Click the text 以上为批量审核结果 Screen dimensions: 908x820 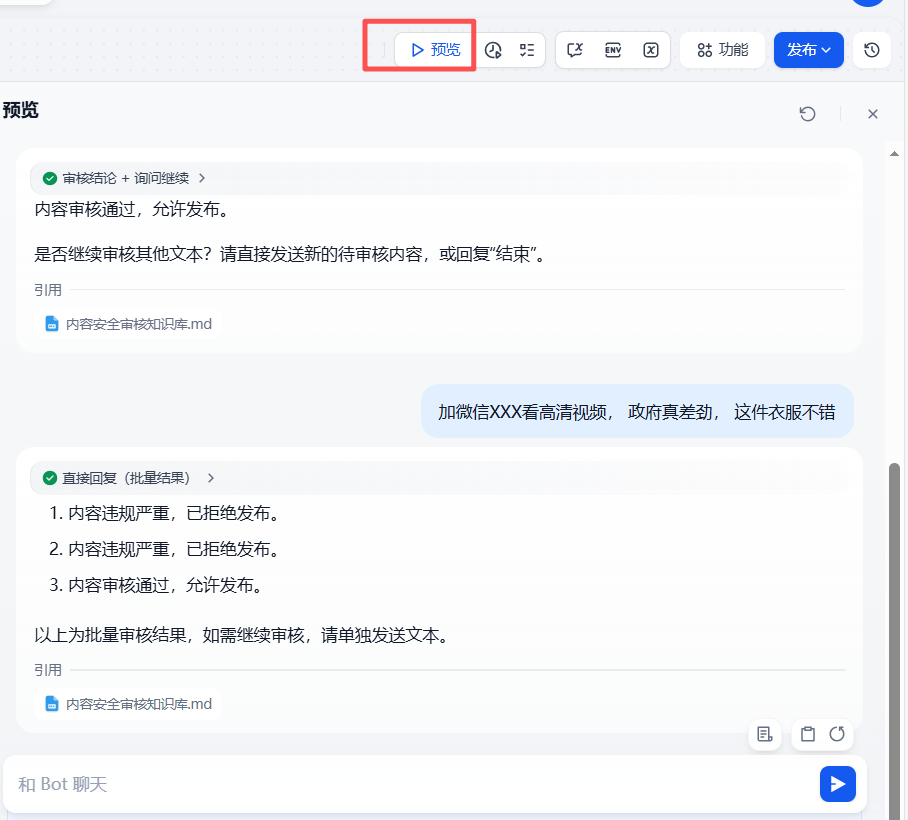[111, 635]
